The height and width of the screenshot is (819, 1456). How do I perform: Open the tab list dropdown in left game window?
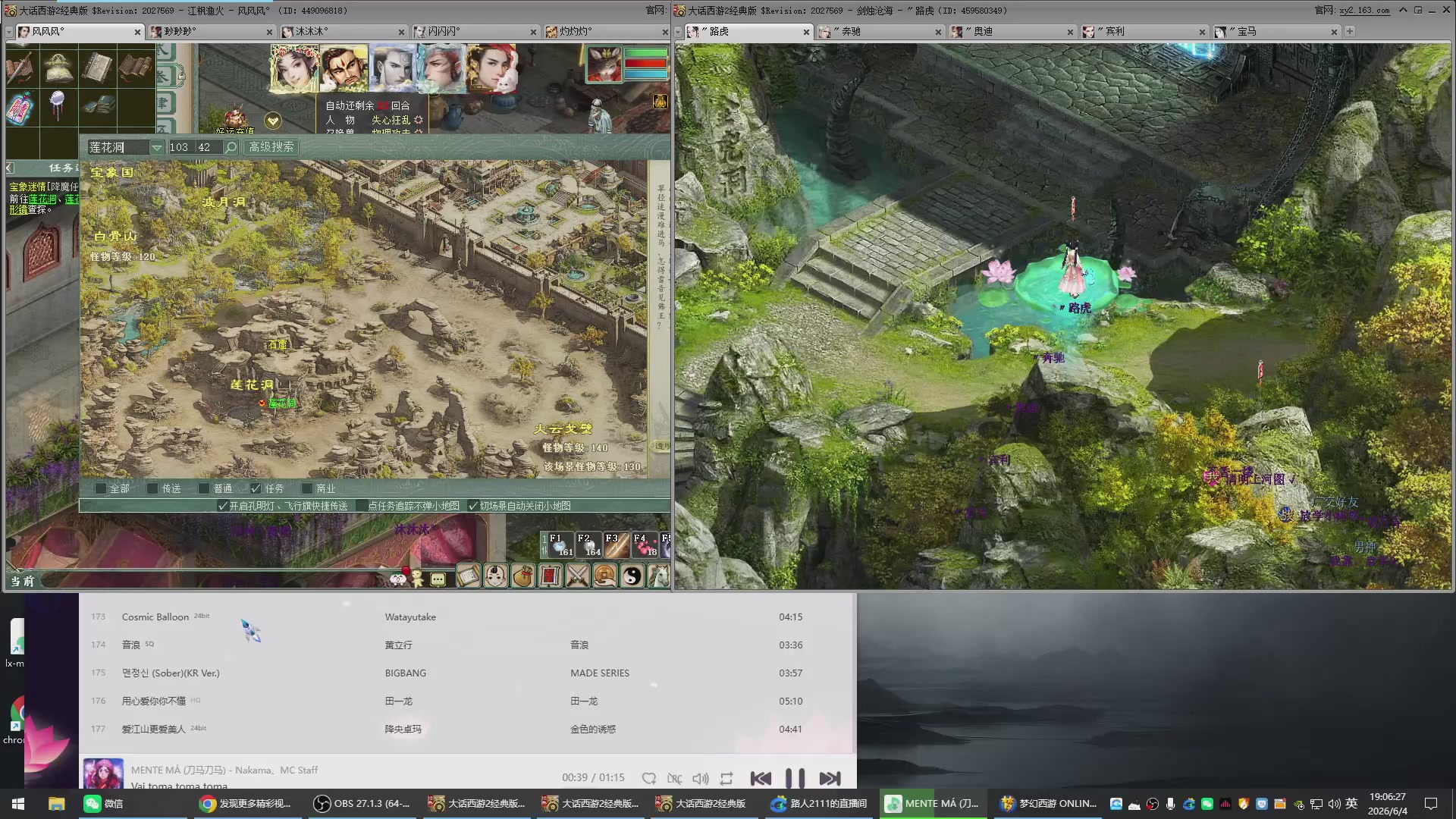(9, 32)
